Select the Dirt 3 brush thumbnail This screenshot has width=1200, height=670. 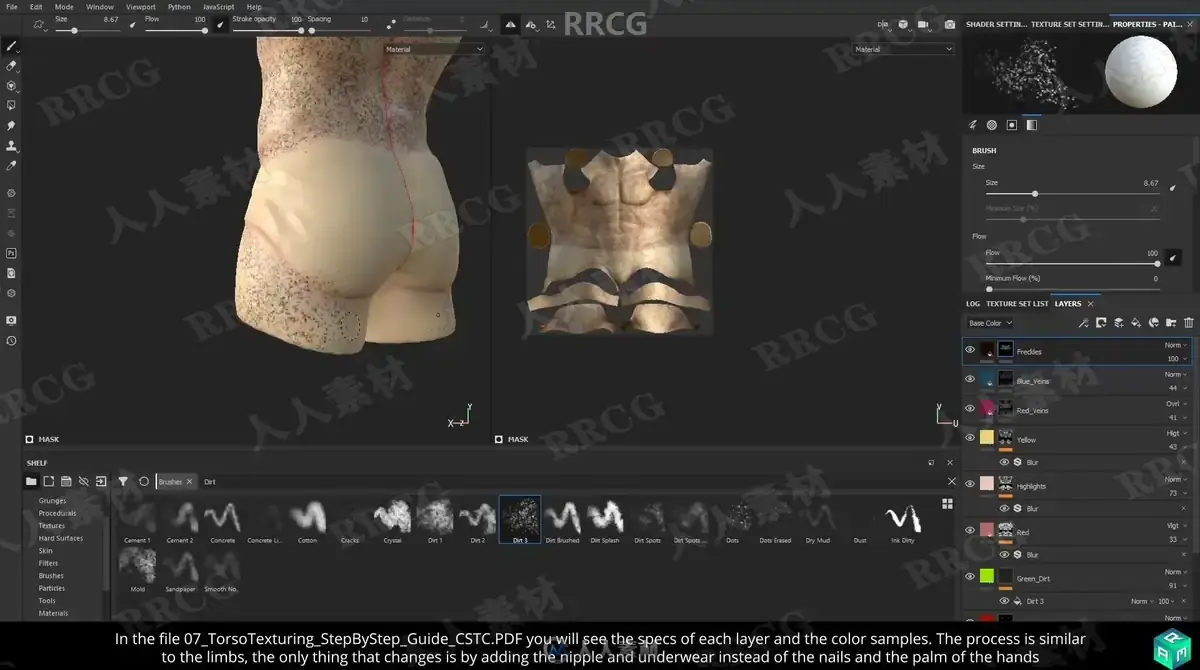pyautogui.click(x=520, y=521)
